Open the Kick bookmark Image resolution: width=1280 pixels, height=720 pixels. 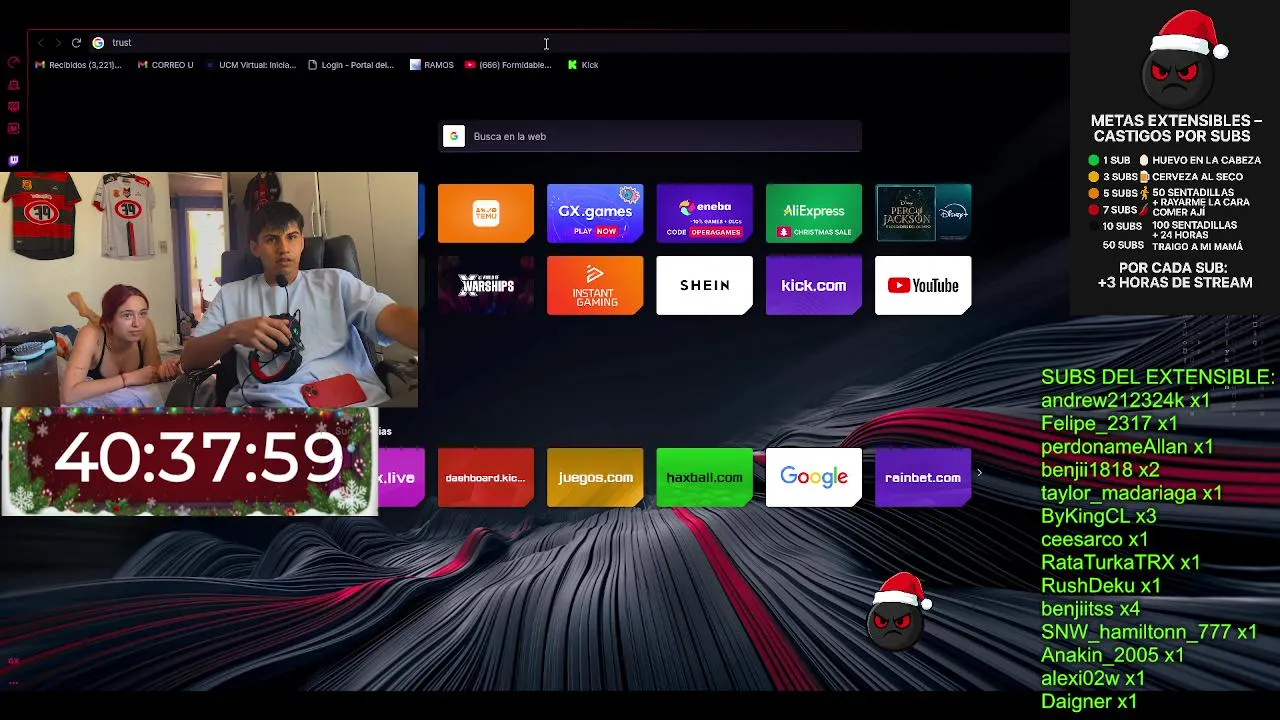583,65
